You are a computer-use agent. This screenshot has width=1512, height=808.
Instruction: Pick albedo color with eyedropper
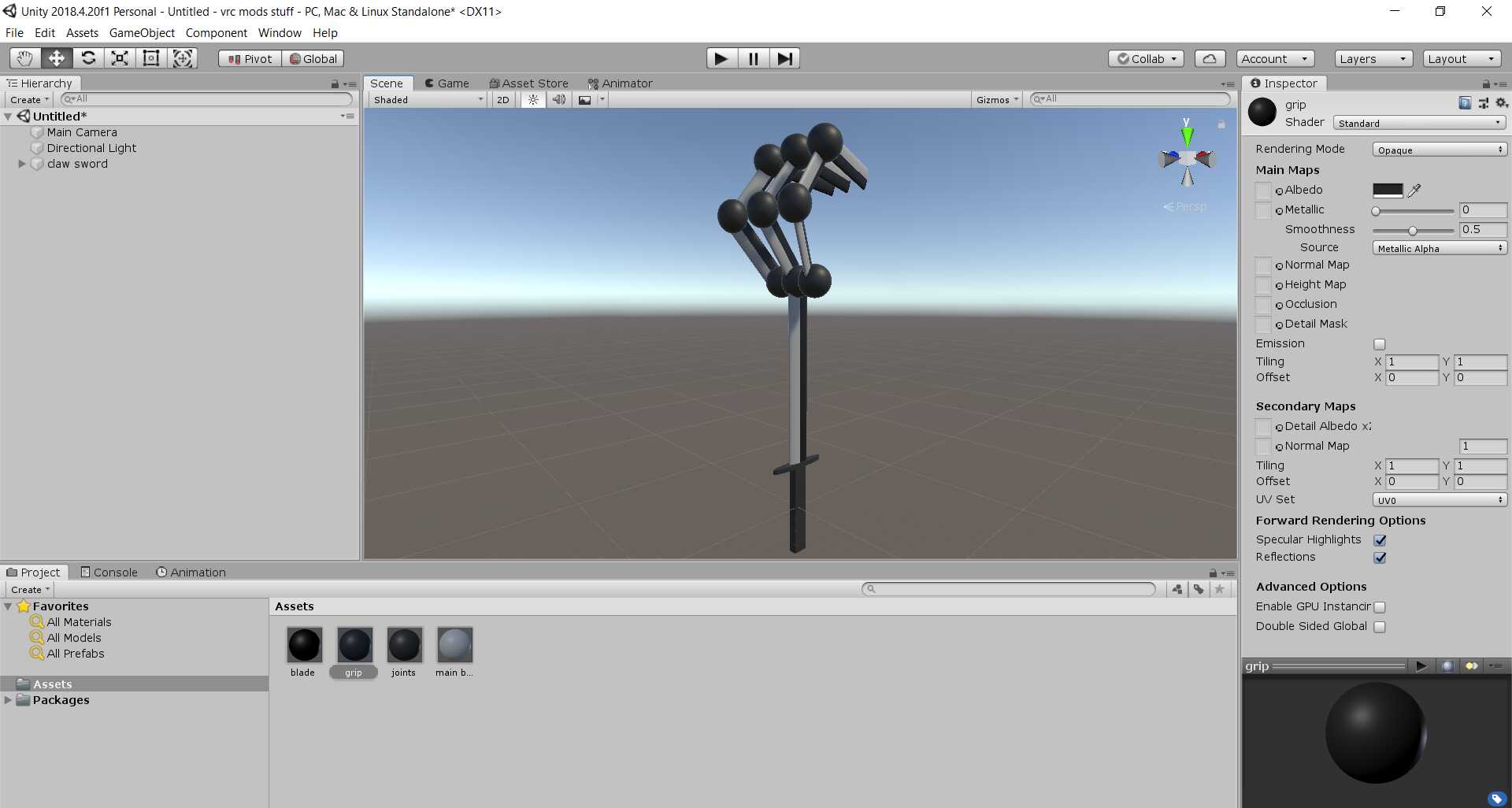pyautogui.click(x=1414, y=191)
